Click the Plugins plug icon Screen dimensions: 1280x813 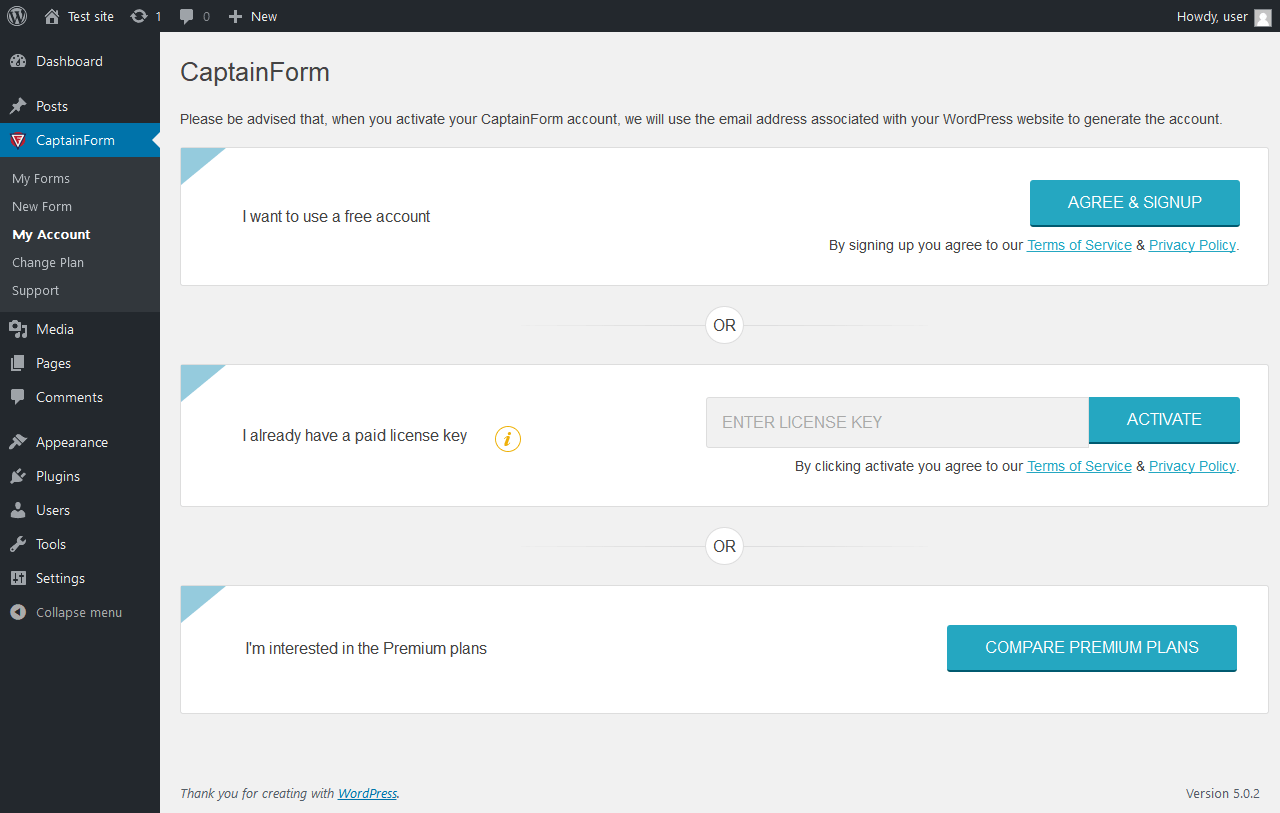point(18,476)
